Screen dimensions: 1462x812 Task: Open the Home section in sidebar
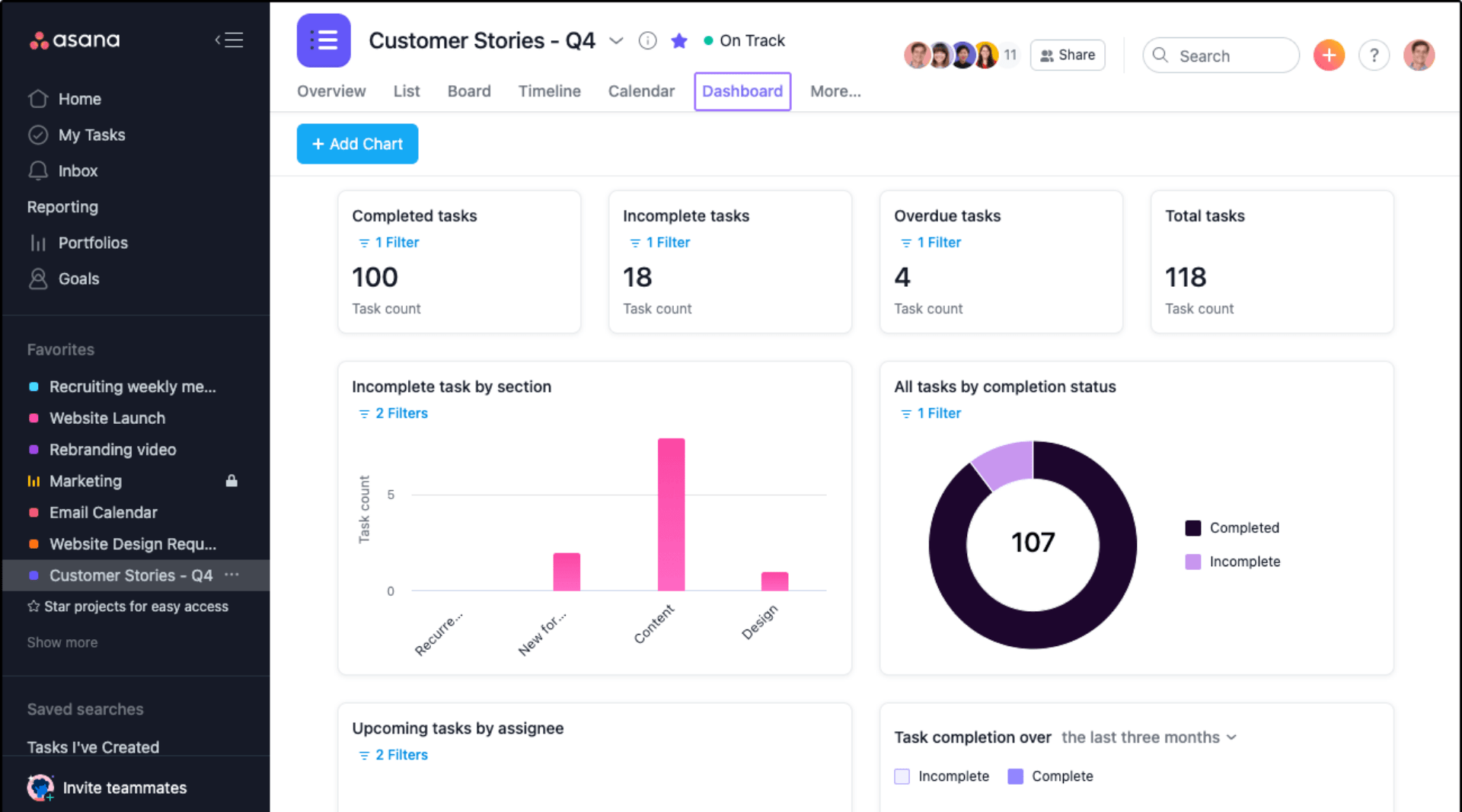(80, 99)
